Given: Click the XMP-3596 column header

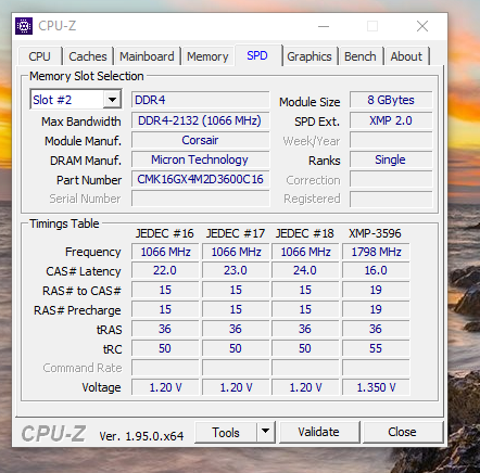Looking at the screenshot, I should (x=375, y=233).
